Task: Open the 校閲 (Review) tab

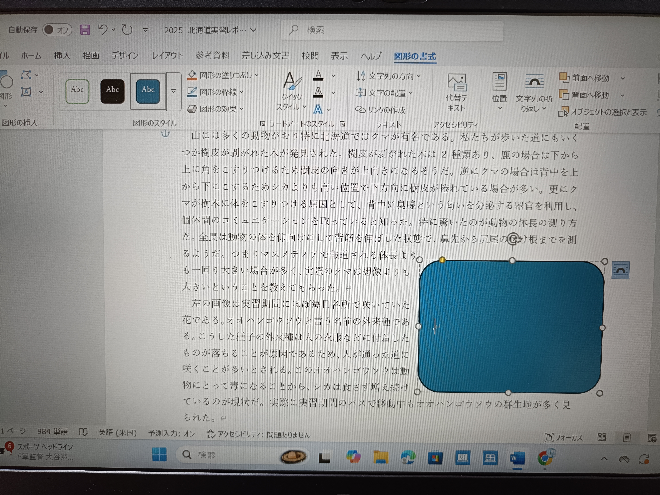Action: coord(310,56)
